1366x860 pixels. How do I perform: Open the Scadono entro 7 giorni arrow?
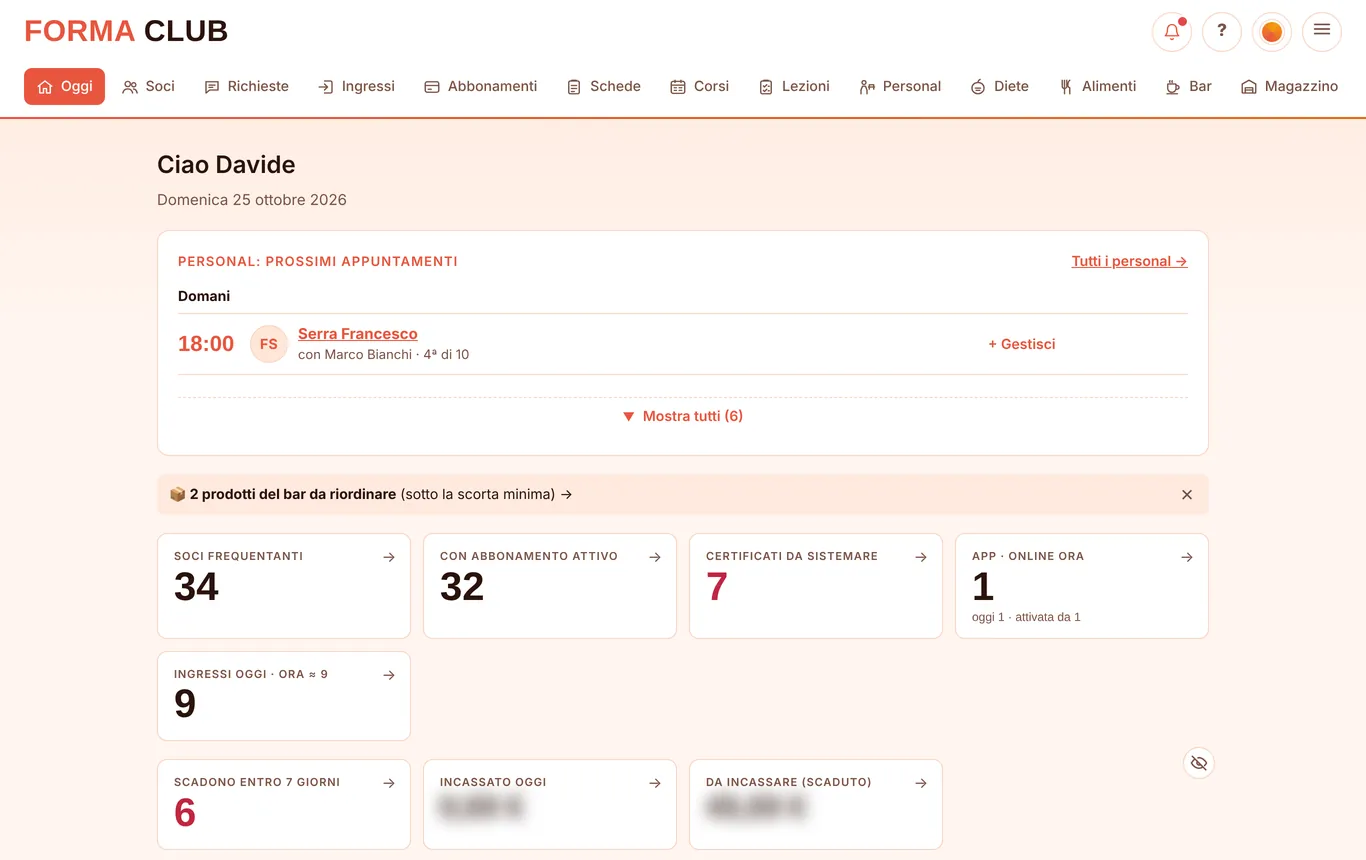[x=389, y=783]
